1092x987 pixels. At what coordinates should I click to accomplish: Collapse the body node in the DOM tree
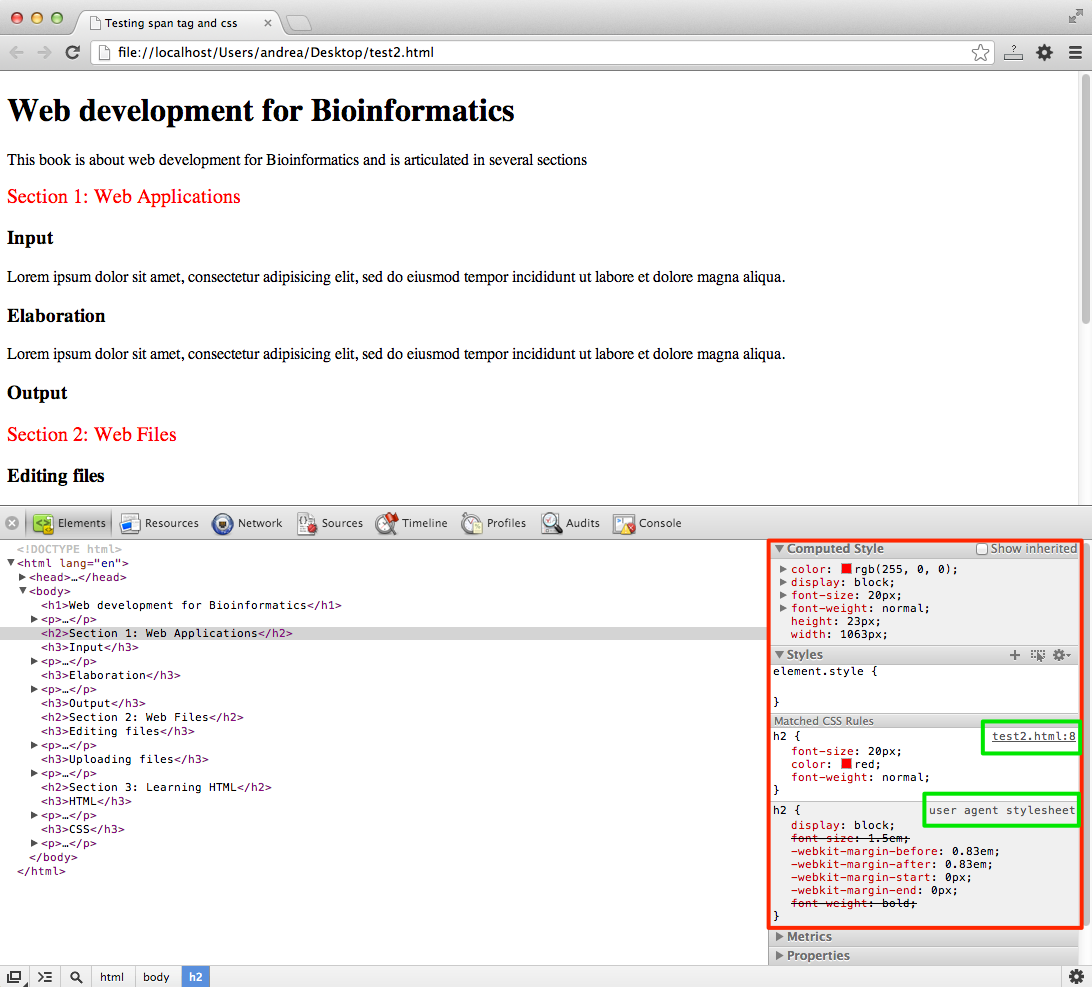pyautogui.click(x=22, y=591)
